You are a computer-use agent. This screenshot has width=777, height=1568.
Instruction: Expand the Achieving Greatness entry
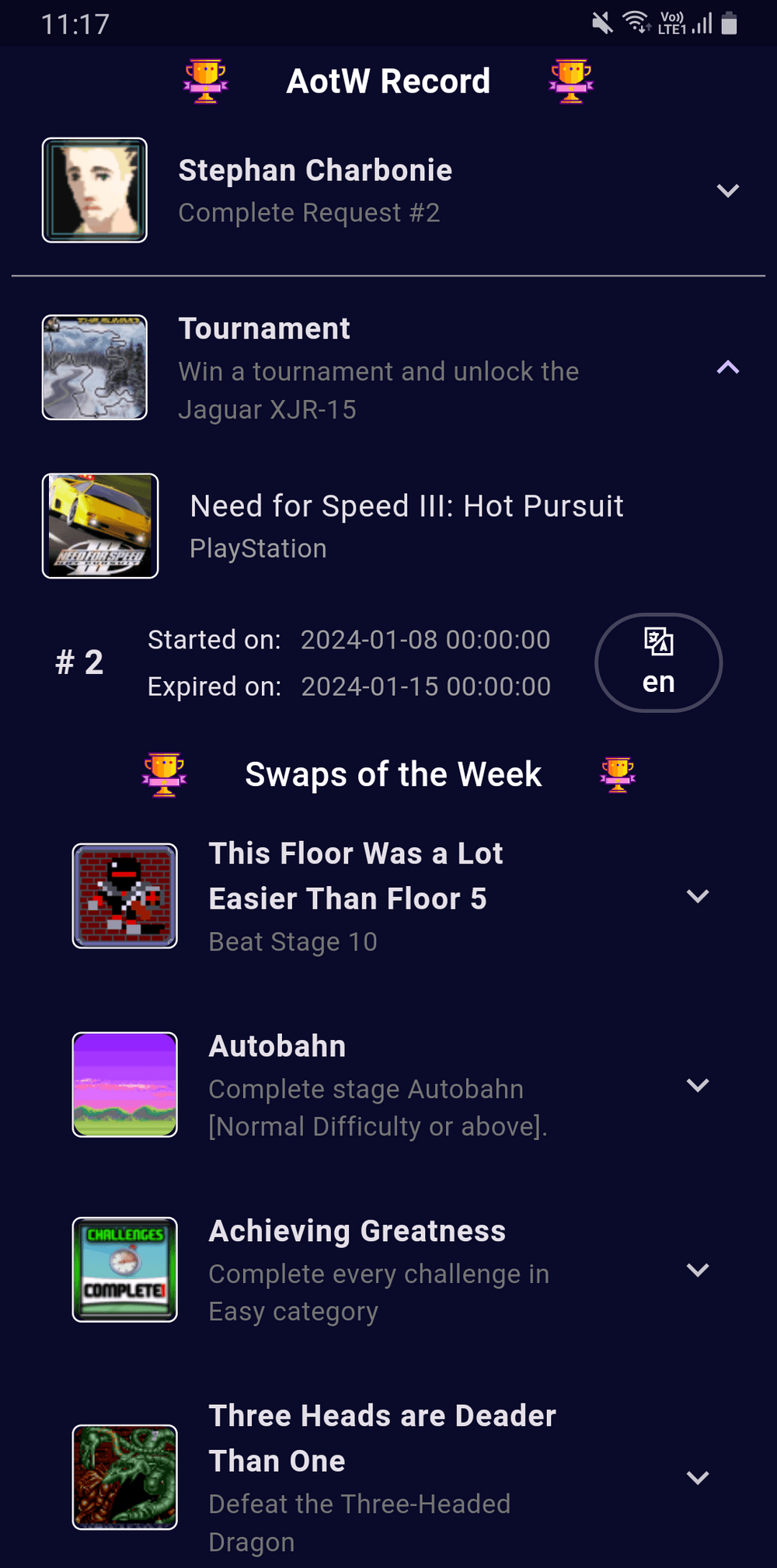(x=698, y=1270)
